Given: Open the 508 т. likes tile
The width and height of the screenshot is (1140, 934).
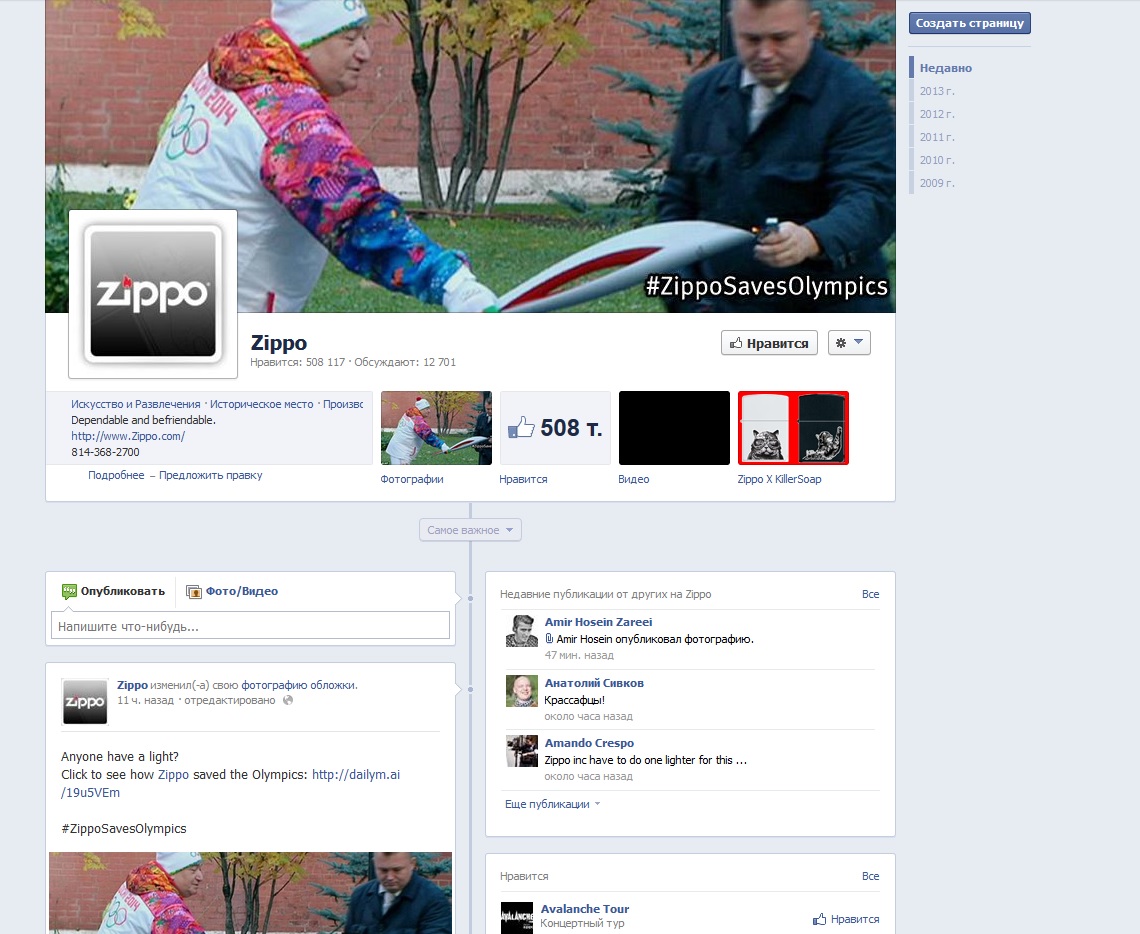Looking at the screenshot, I should click(555, 428).
